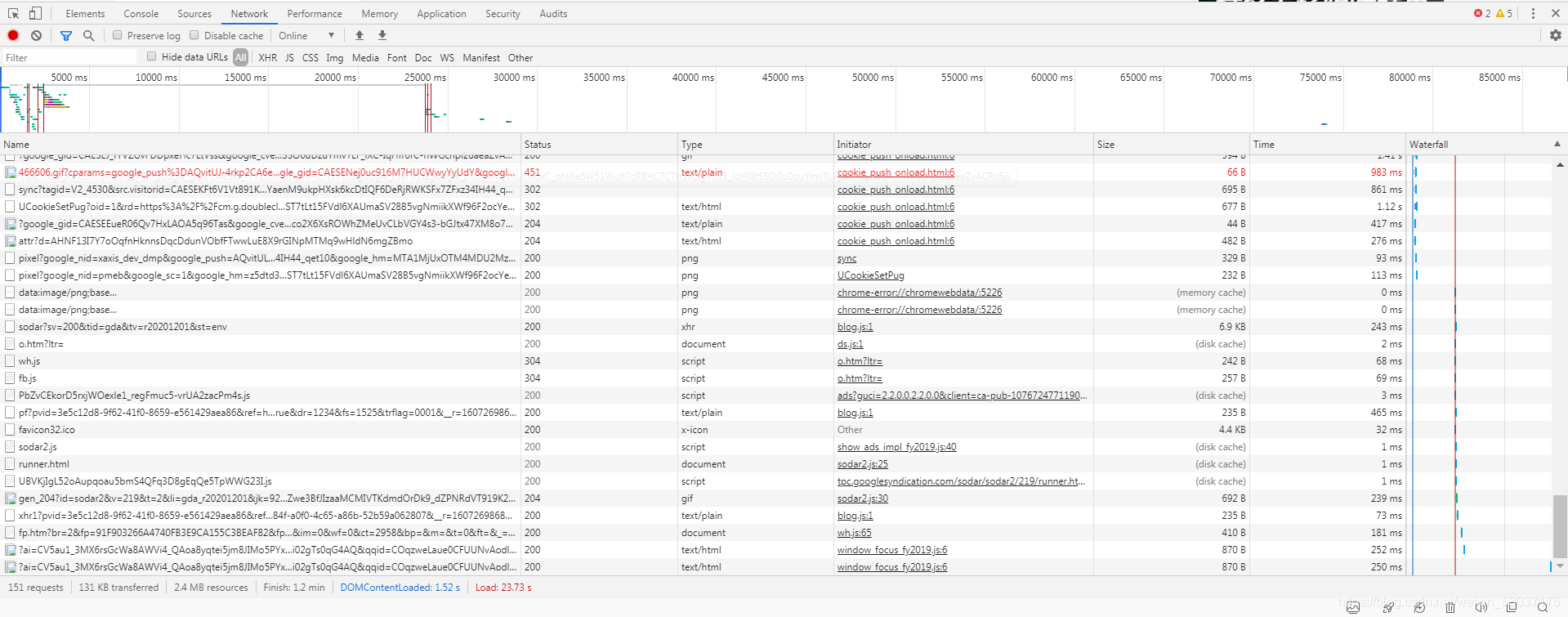This screenshot has height=617, width=1568.
Task: Open initiator link ds.js:1
Action: (x=850, y=344)
